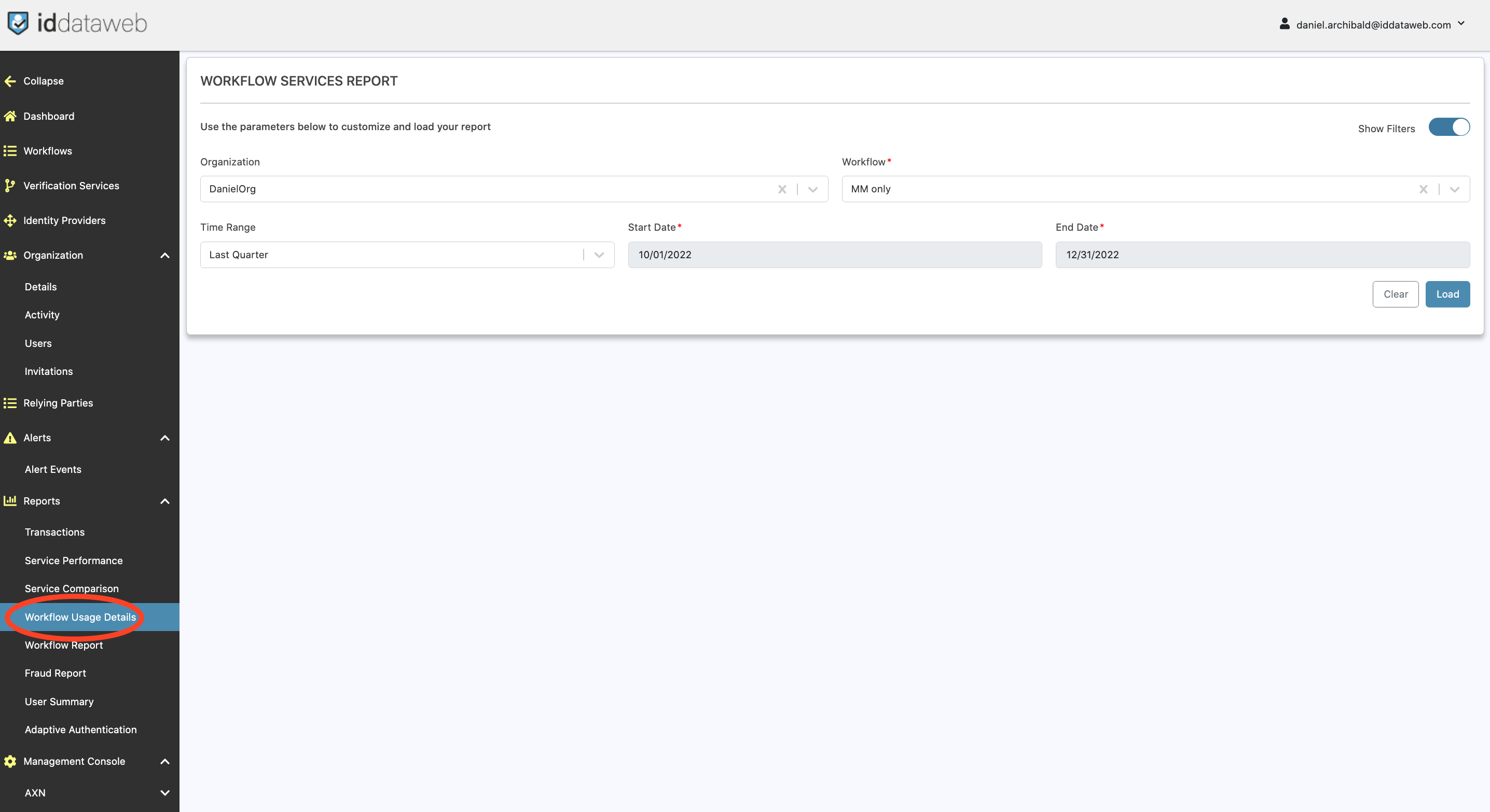Viewport: 1490px width, 812px height.
Task: Click the Relying Parties list icon
Action: click(x=10, y=403)
